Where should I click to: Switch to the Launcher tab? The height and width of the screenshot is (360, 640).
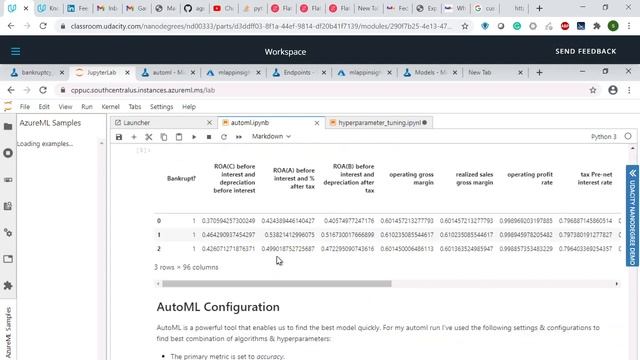163,122
